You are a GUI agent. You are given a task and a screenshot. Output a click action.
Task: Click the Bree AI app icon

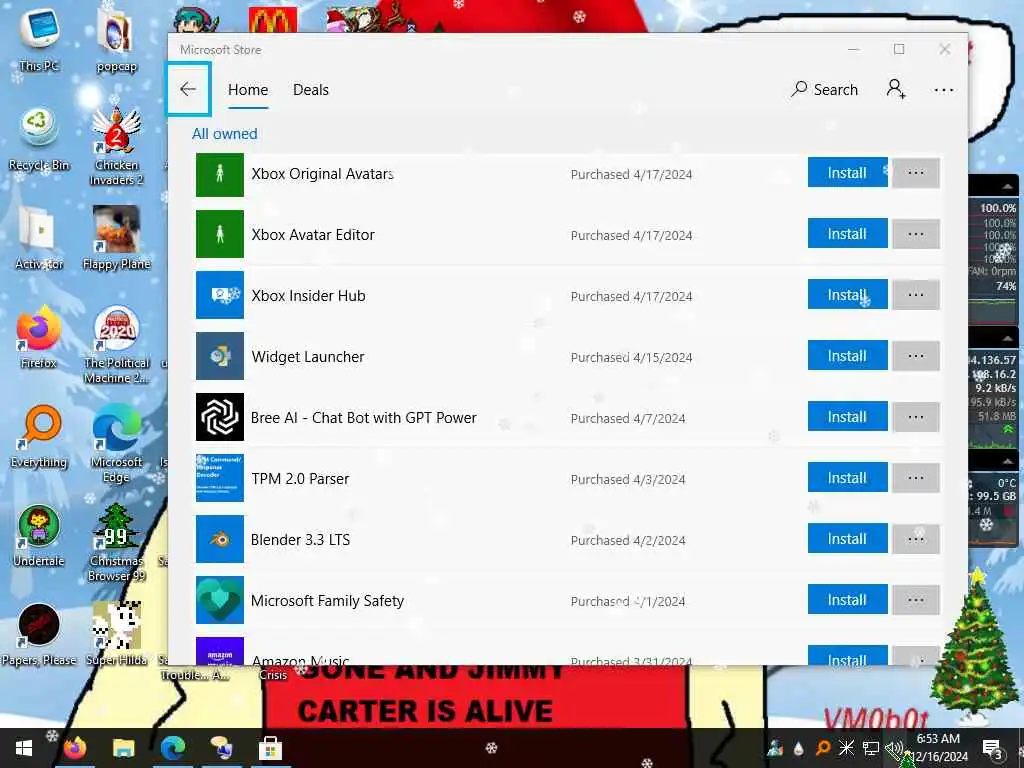coord(220,417)
